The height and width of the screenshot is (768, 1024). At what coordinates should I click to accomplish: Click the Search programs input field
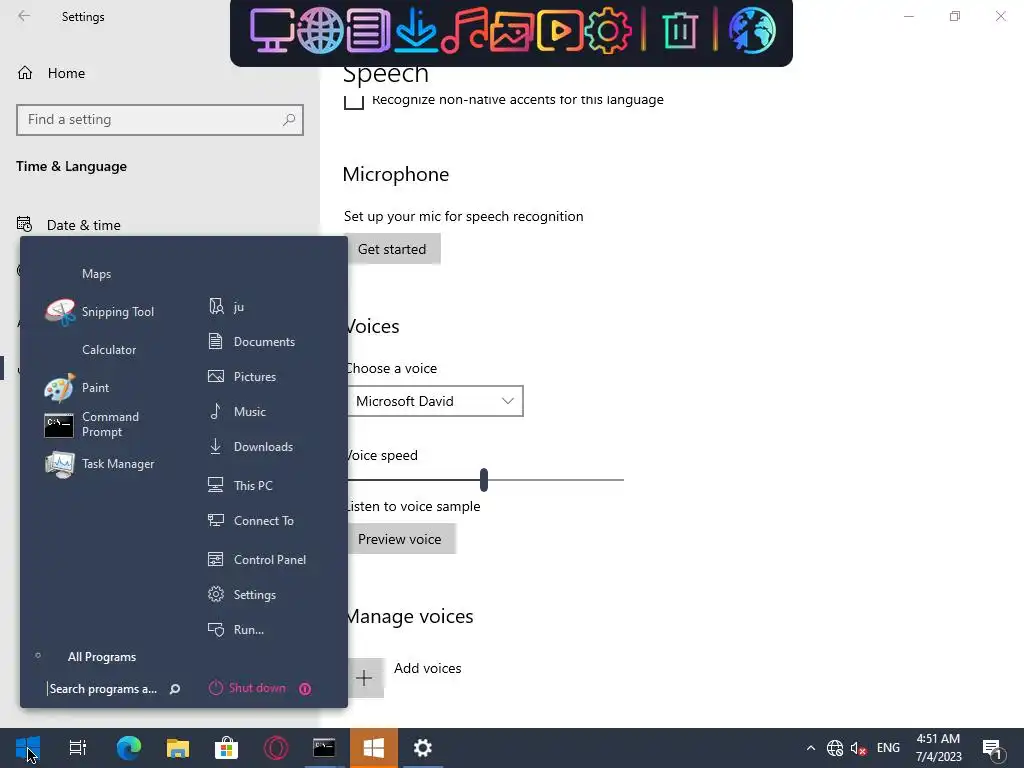coord(103,689)
